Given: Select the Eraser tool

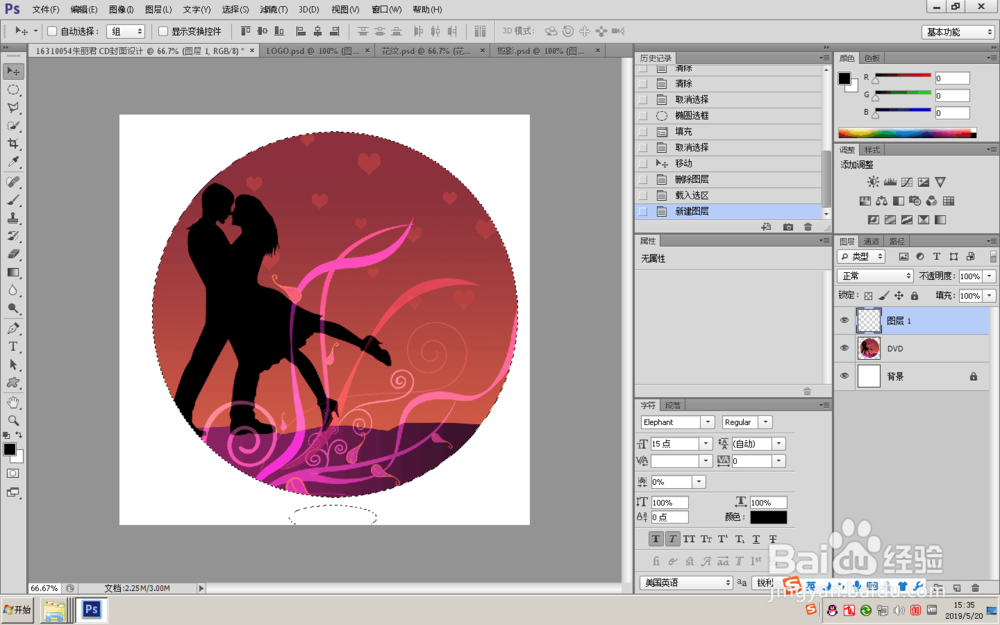Looking at the screenshot, I should [13, 254].
